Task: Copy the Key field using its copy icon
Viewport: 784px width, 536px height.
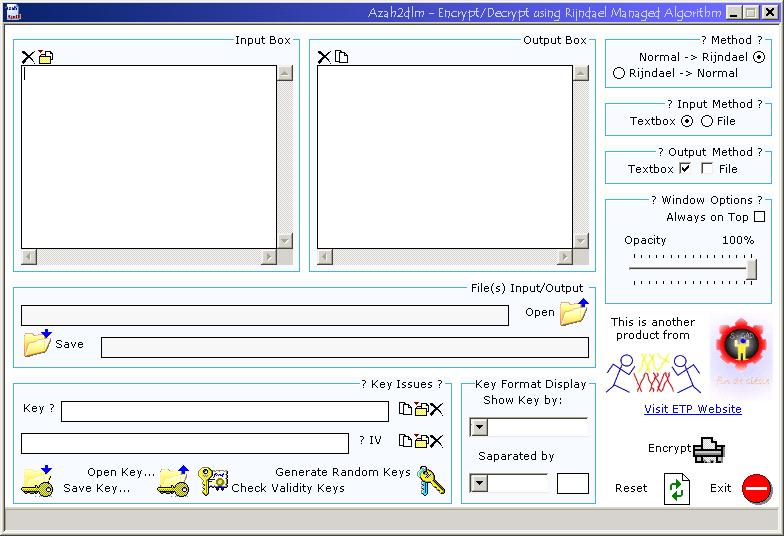Action: coord(405,409)
